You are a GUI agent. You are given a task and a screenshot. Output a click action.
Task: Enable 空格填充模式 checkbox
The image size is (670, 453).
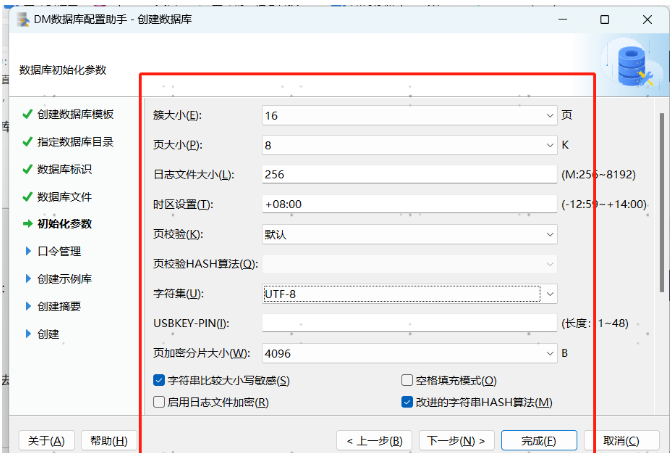click(407, 380)
